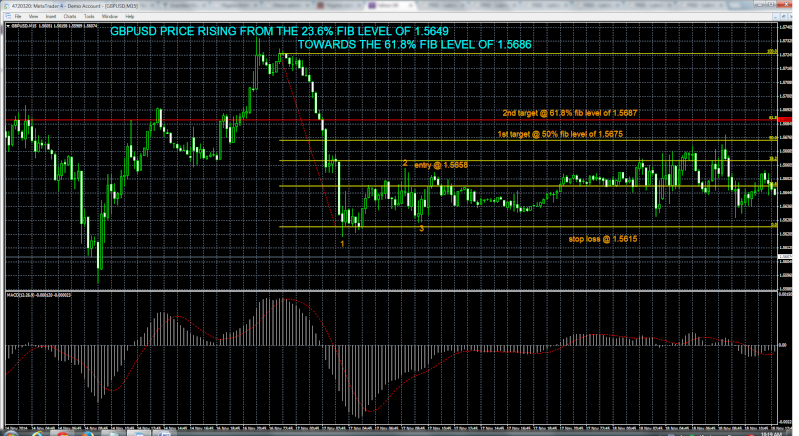Open the Window menu

110,16
